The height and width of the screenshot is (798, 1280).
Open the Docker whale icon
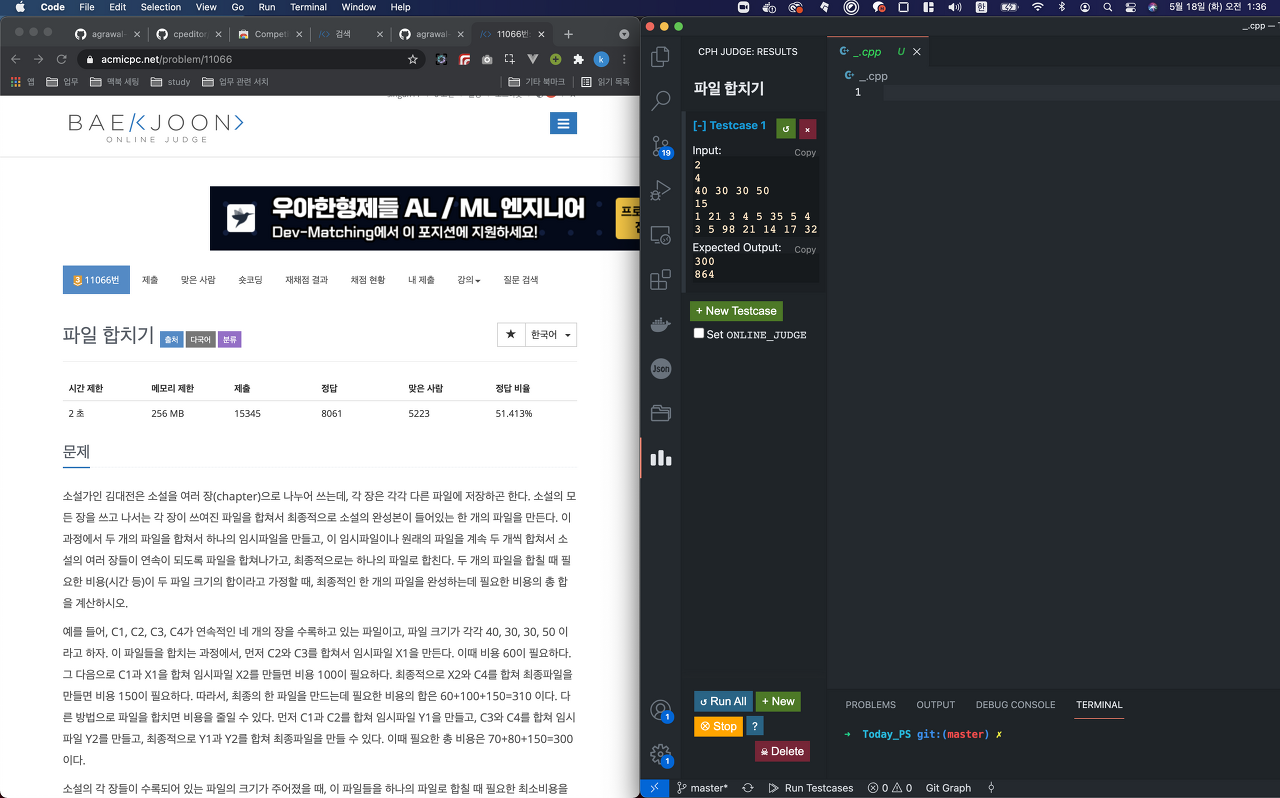pos(660,324)
